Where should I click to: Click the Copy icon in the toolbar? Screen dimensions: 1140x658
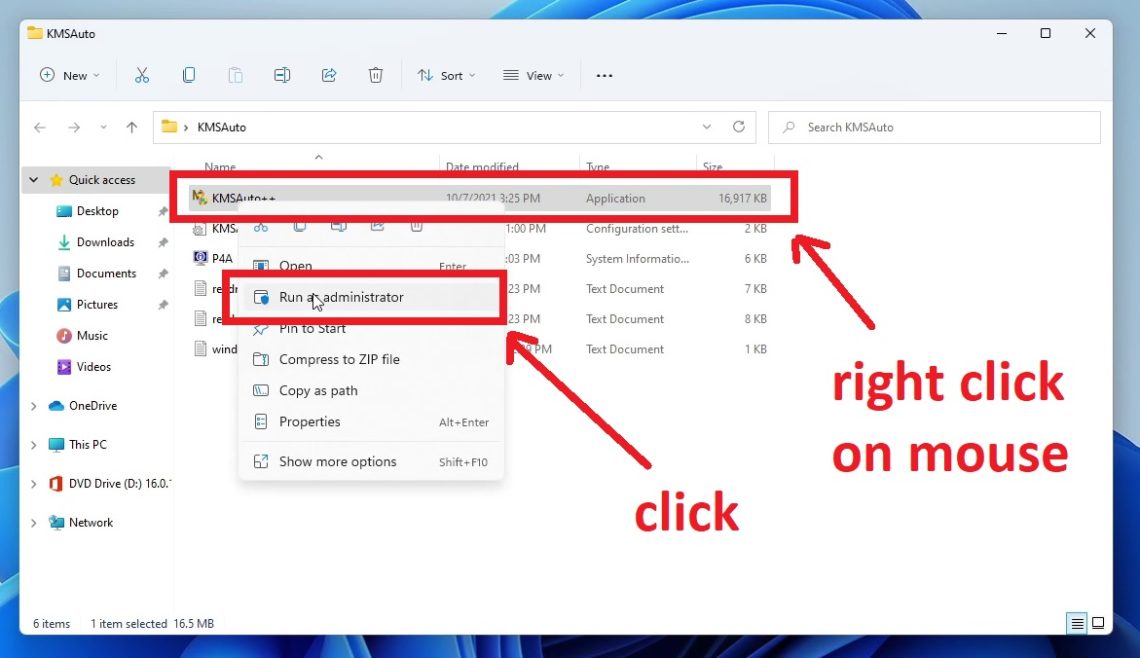click(189, 75)
